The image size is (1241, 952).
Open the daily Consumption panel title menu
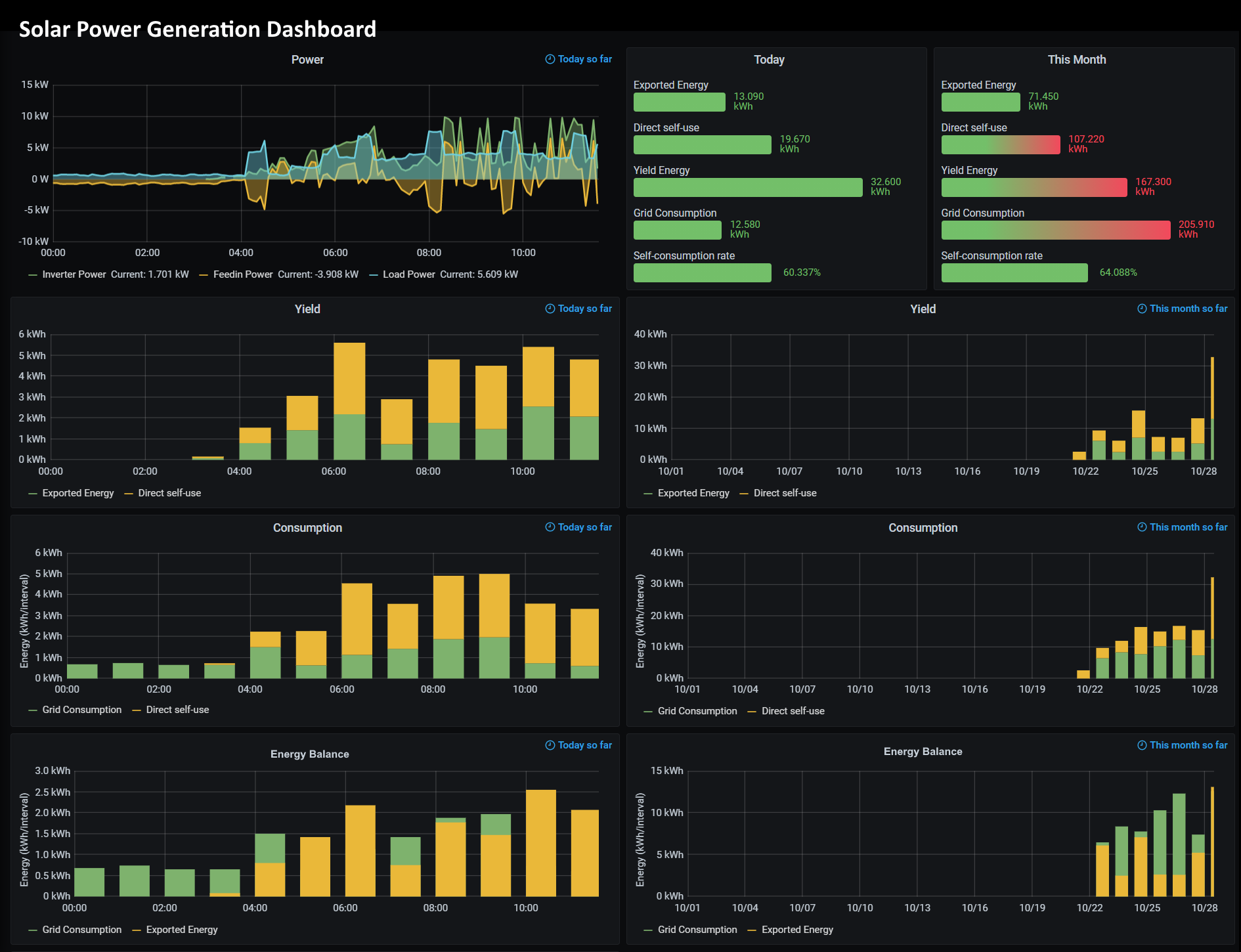[307, 528]
